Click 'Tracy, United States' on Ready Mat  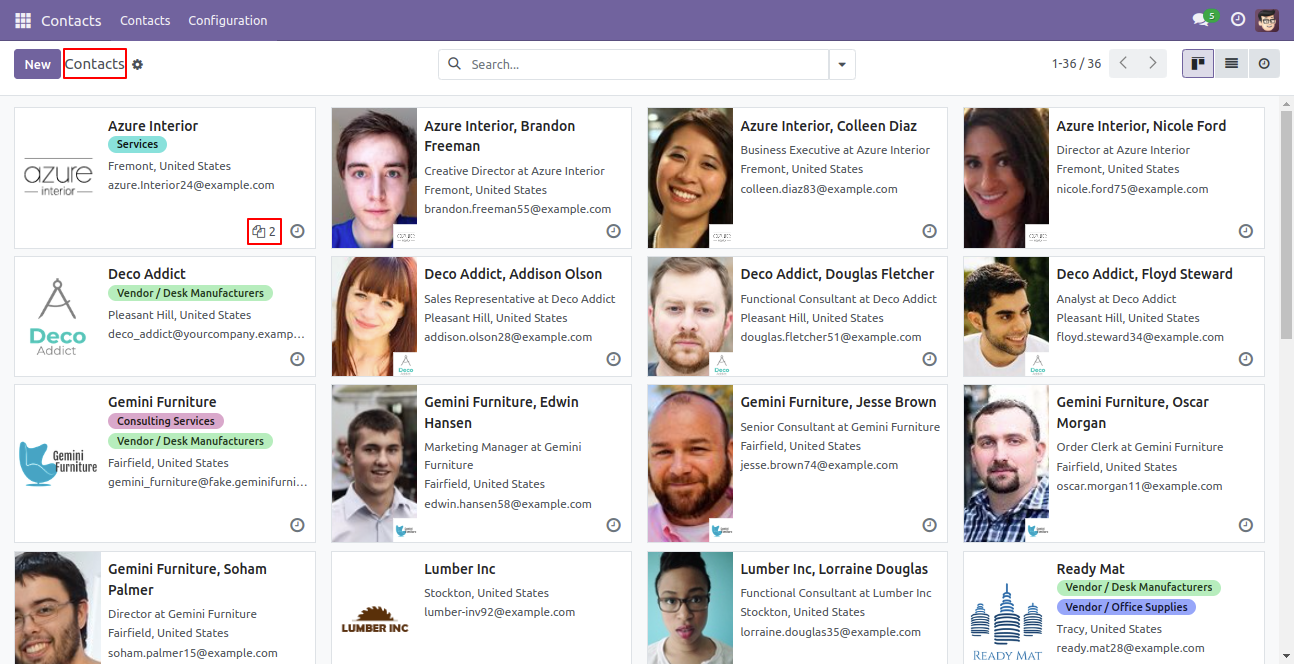click(x=1109, y=629)
